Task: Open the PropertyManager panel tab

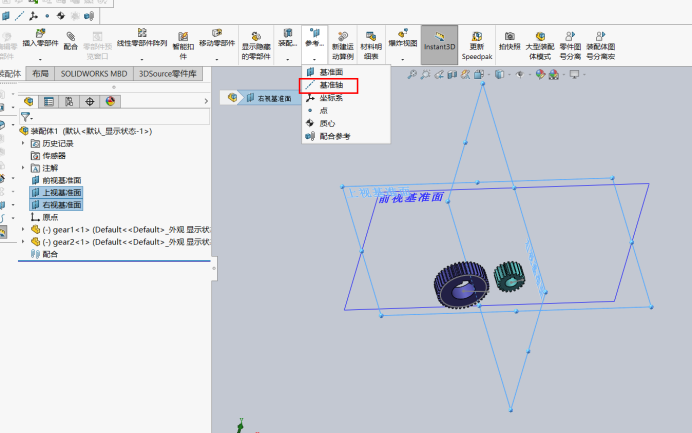Action: click(49, 102)
